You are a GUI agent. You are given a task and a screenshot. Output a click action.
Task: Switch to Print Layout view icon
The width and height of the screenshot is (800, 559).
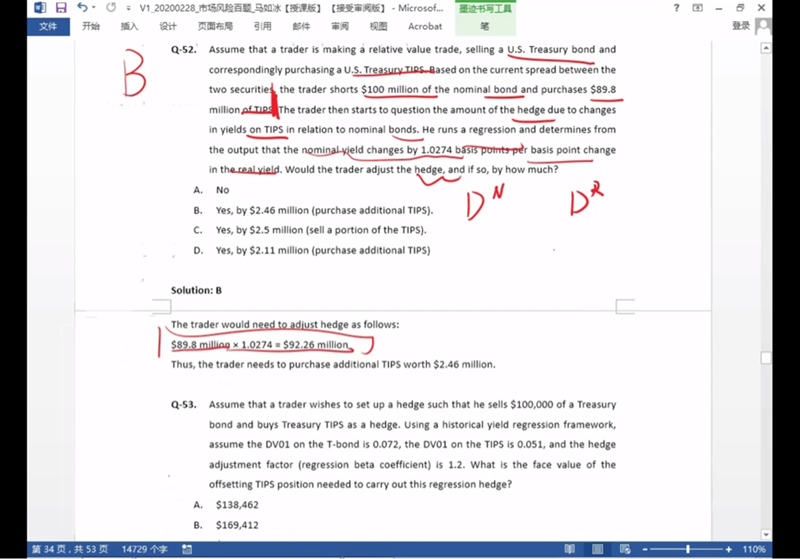[598, 549]
